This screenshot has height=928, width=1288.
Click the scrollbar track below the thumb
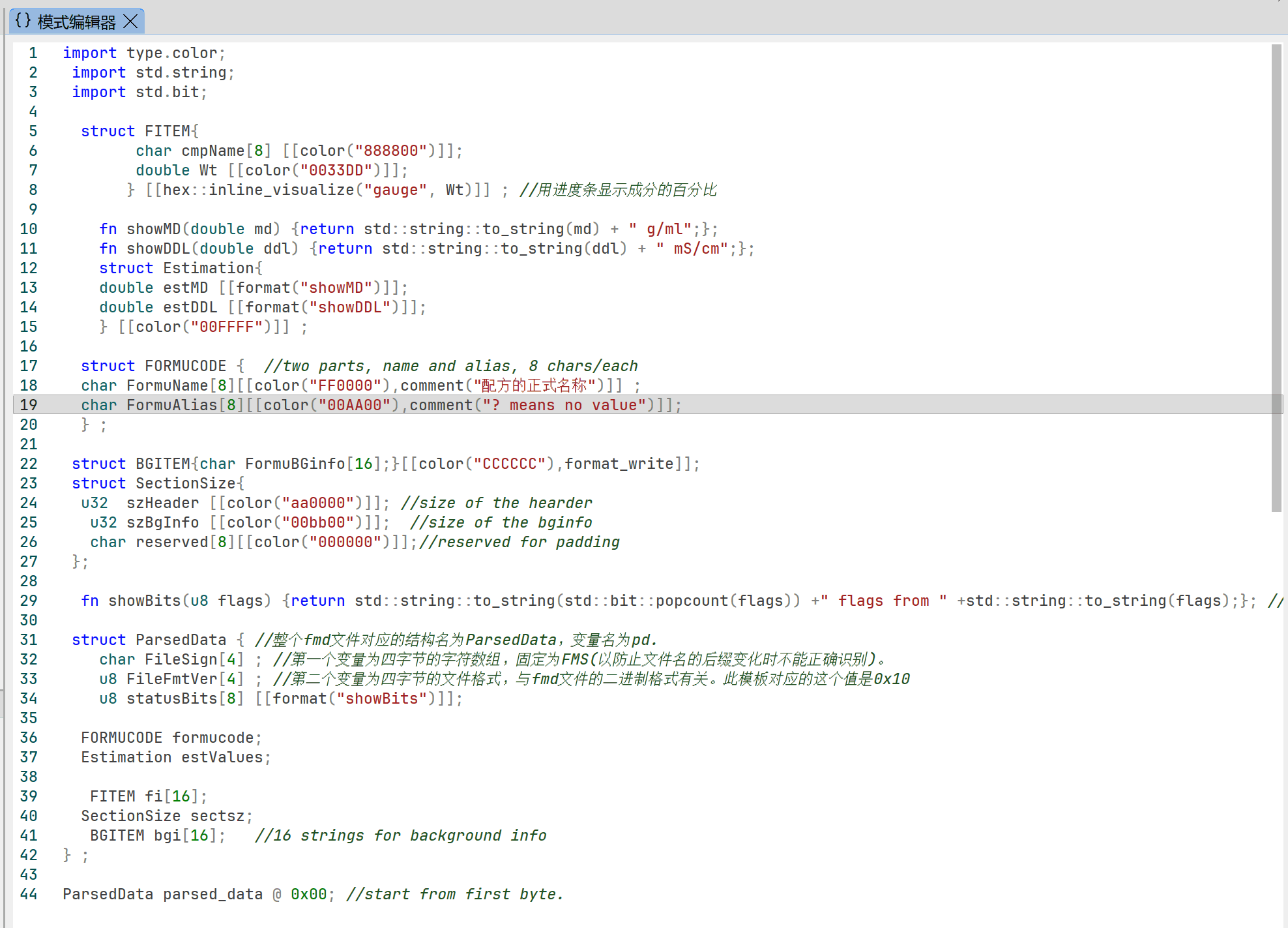coord(1276,717)
